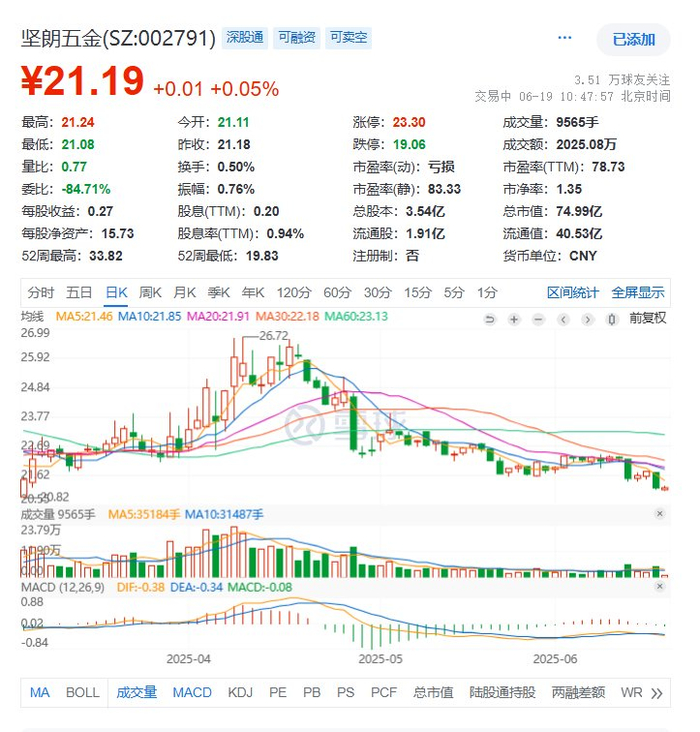
Task: Switch to the 60分 interval
Action: click(337, 293)
